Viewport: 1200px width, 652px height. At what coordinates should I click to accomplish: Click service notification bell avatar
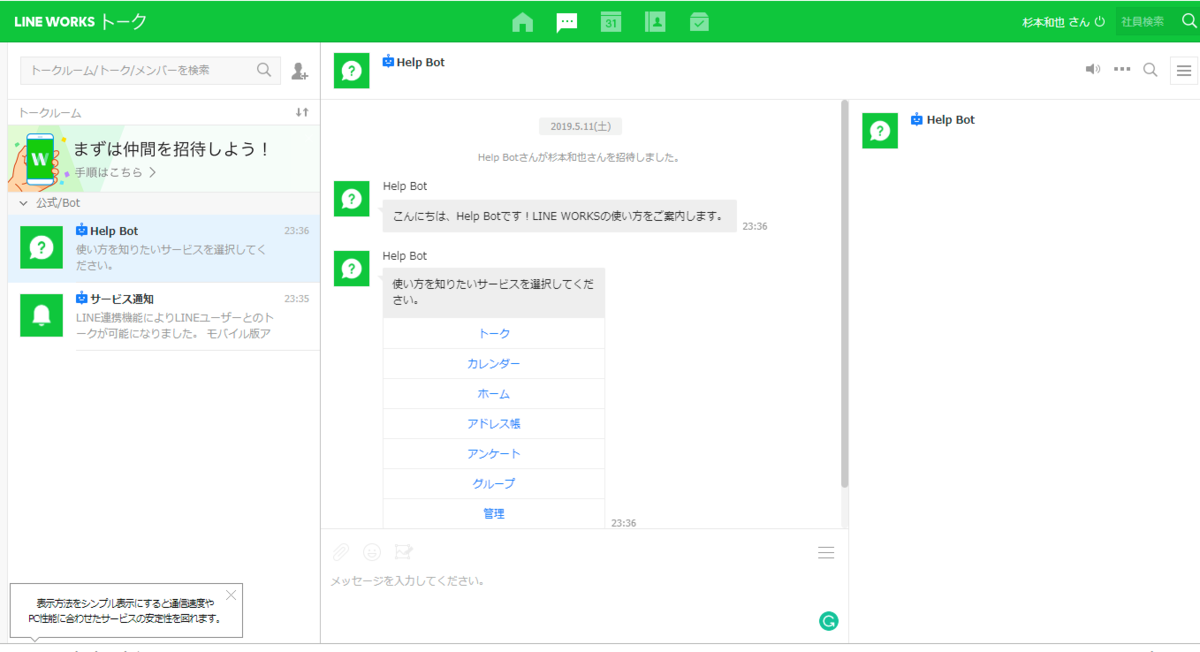(42, 315)
